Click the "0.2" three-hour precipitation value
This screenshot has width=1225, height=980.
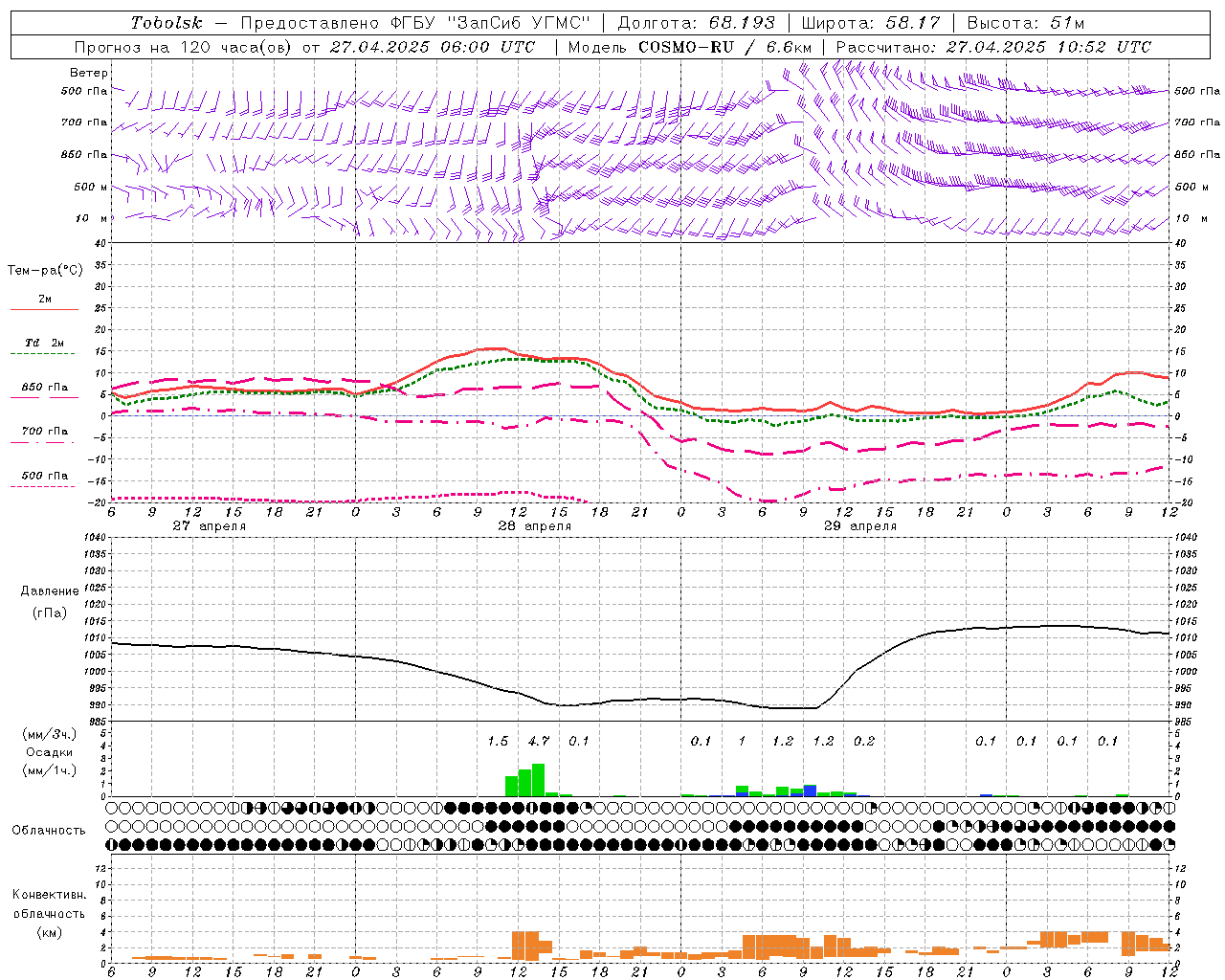(x=864, y=741)
